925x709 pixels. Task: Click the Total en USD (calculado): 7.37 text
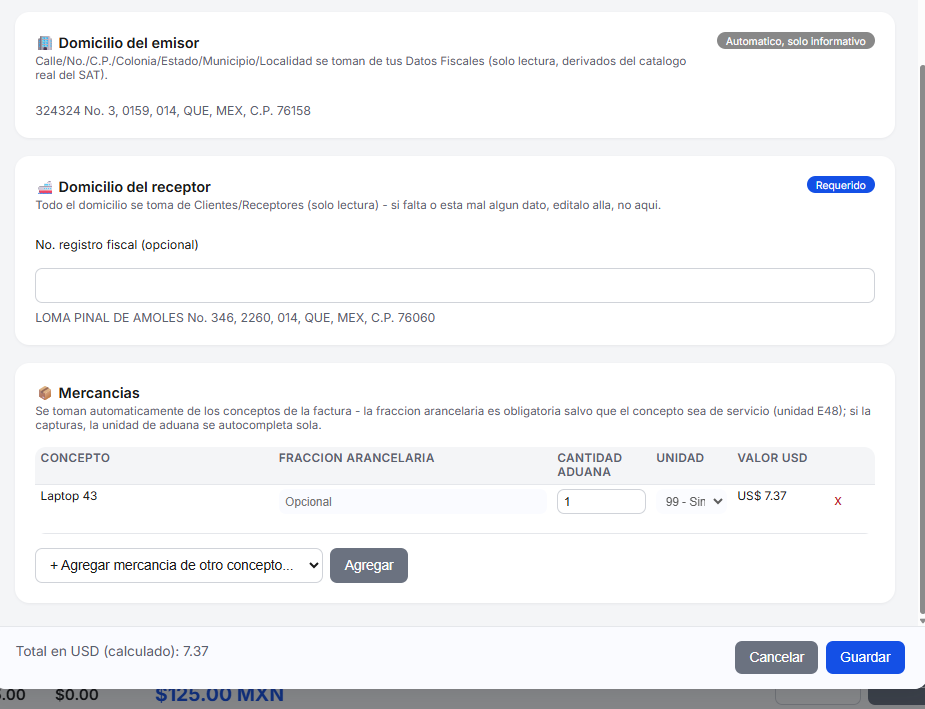[x=112, y=651]
